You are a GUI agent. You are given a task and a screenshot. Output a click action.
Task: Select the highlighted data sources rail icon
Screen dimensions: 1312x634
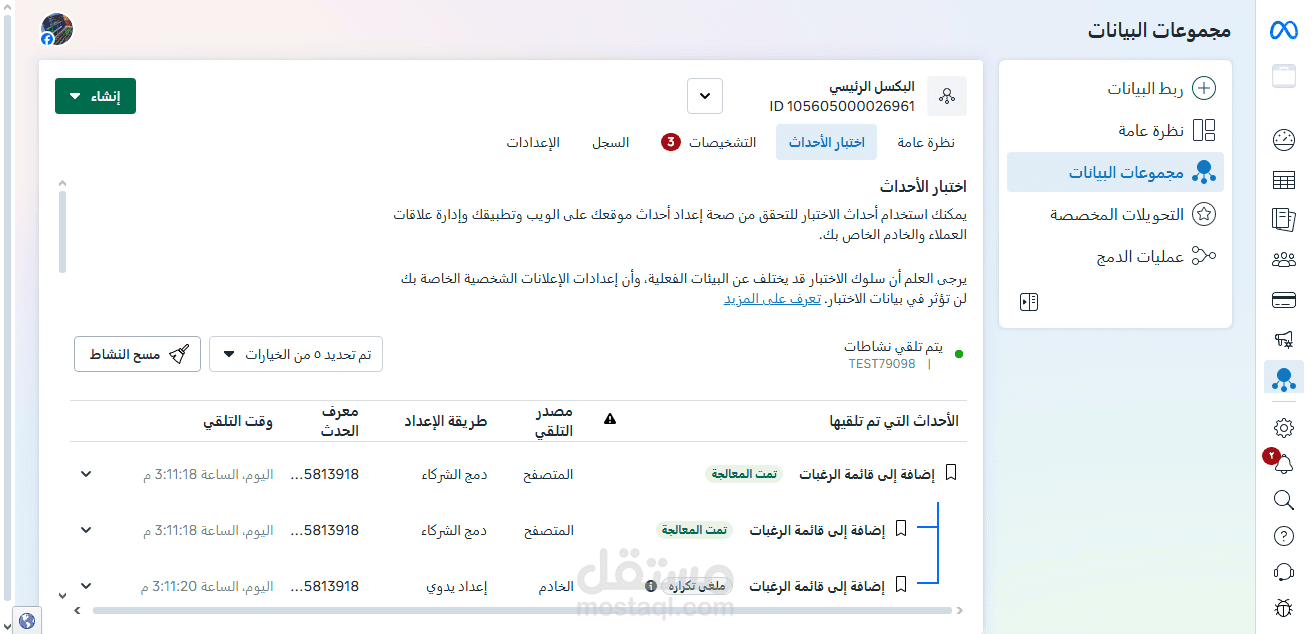click(1284, 379)
